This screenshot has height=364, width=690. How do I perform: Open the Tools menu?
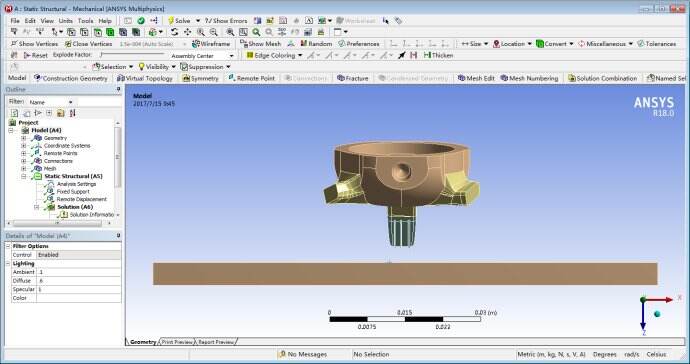click(x=85, y=21)
